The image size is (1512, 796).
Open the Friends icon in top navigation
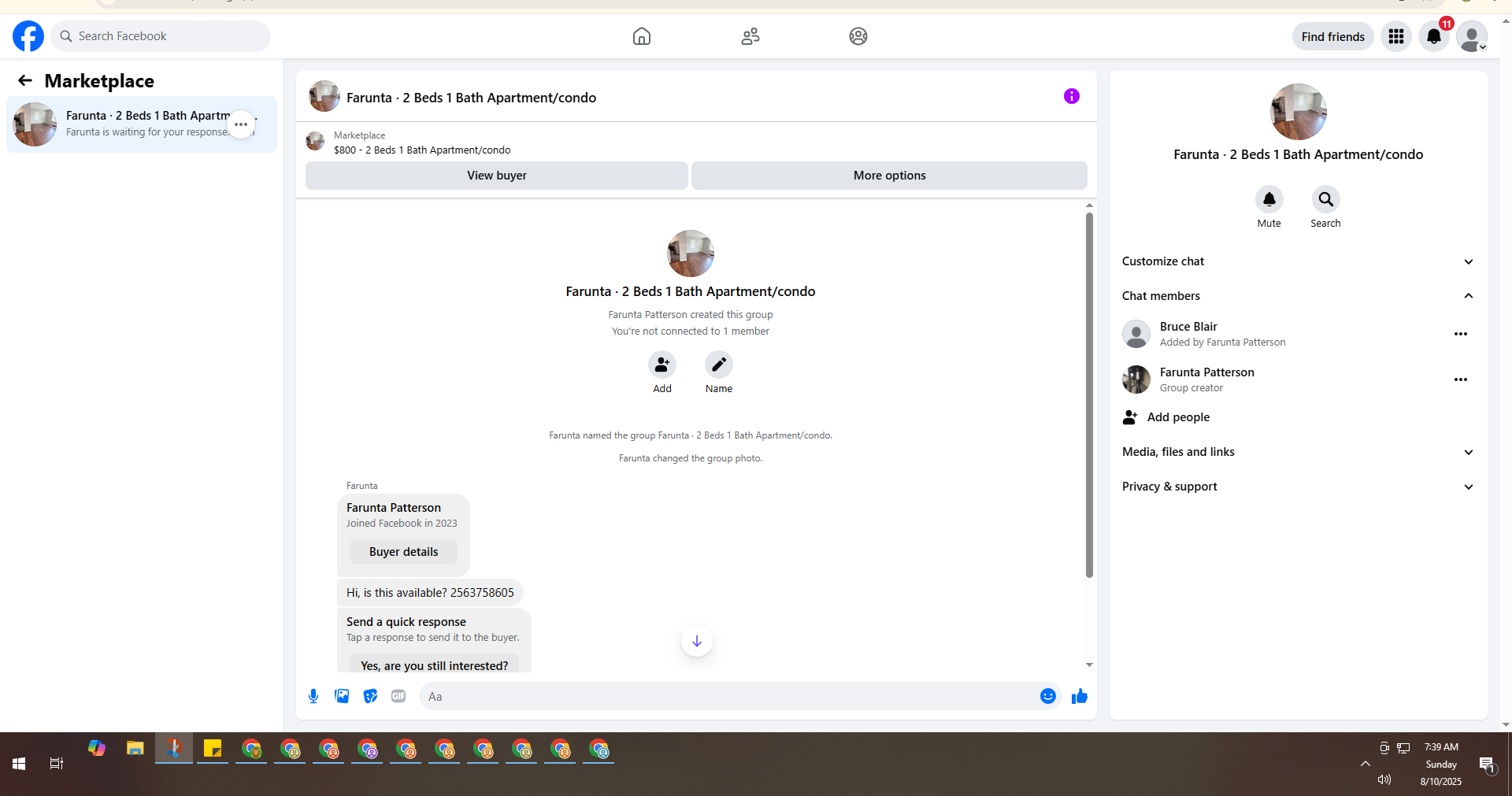(x=750, y=36)
